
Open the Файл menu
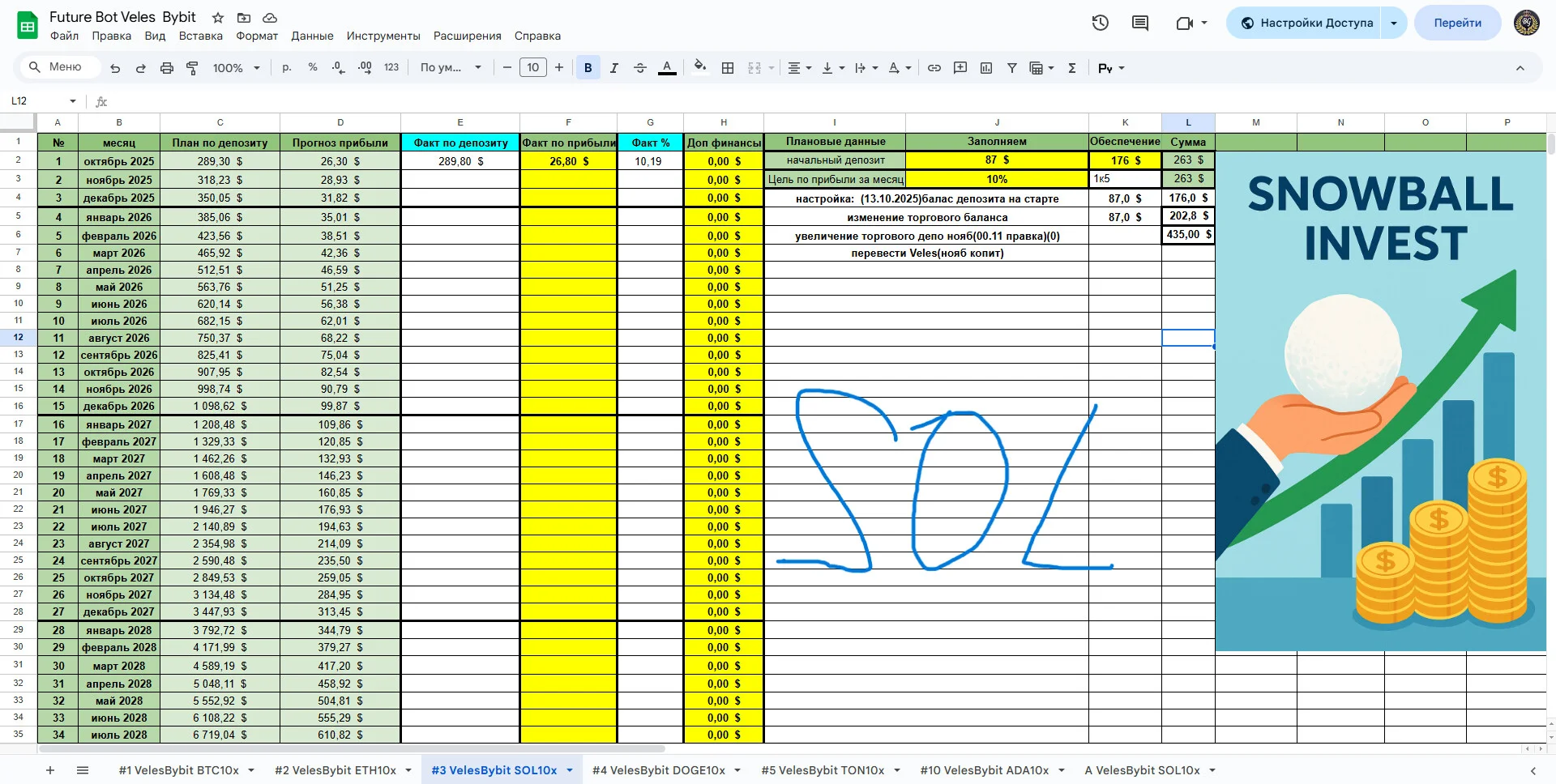coord(64,36)
